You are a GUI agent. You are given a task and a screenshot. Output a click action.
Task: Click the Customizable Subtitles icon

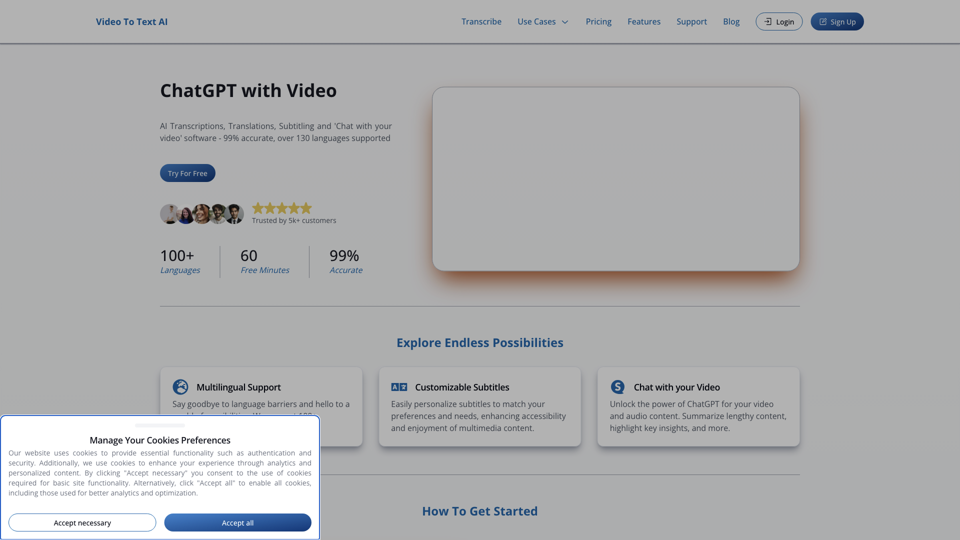pyautogui.click(x=399, y=387)
